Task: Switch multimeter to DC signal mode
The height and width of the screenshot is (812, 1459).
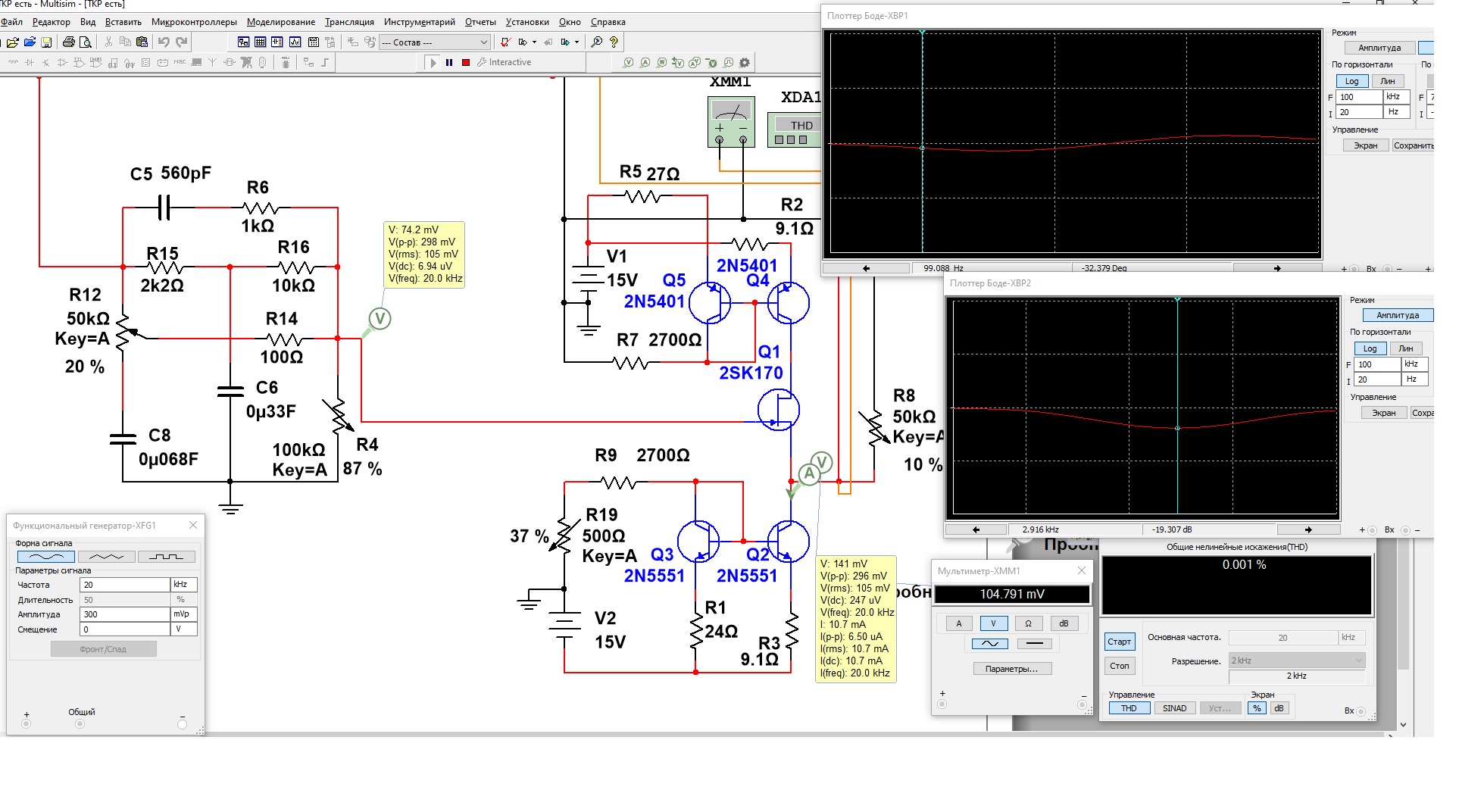Action: tap(1034, 644)
